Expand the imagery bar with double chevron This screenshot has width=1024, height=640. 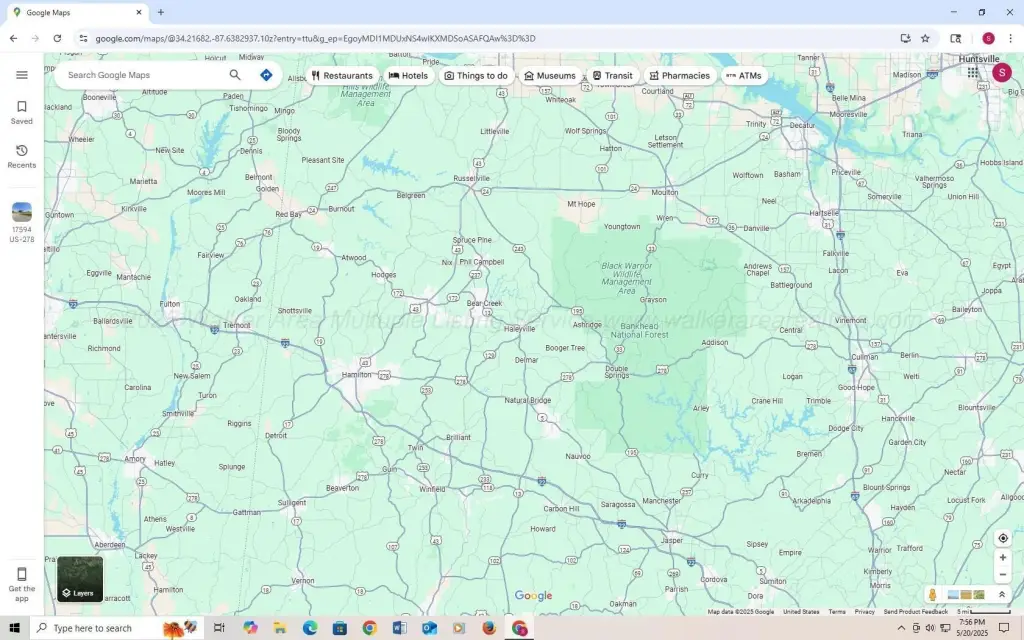point(1002,595)
